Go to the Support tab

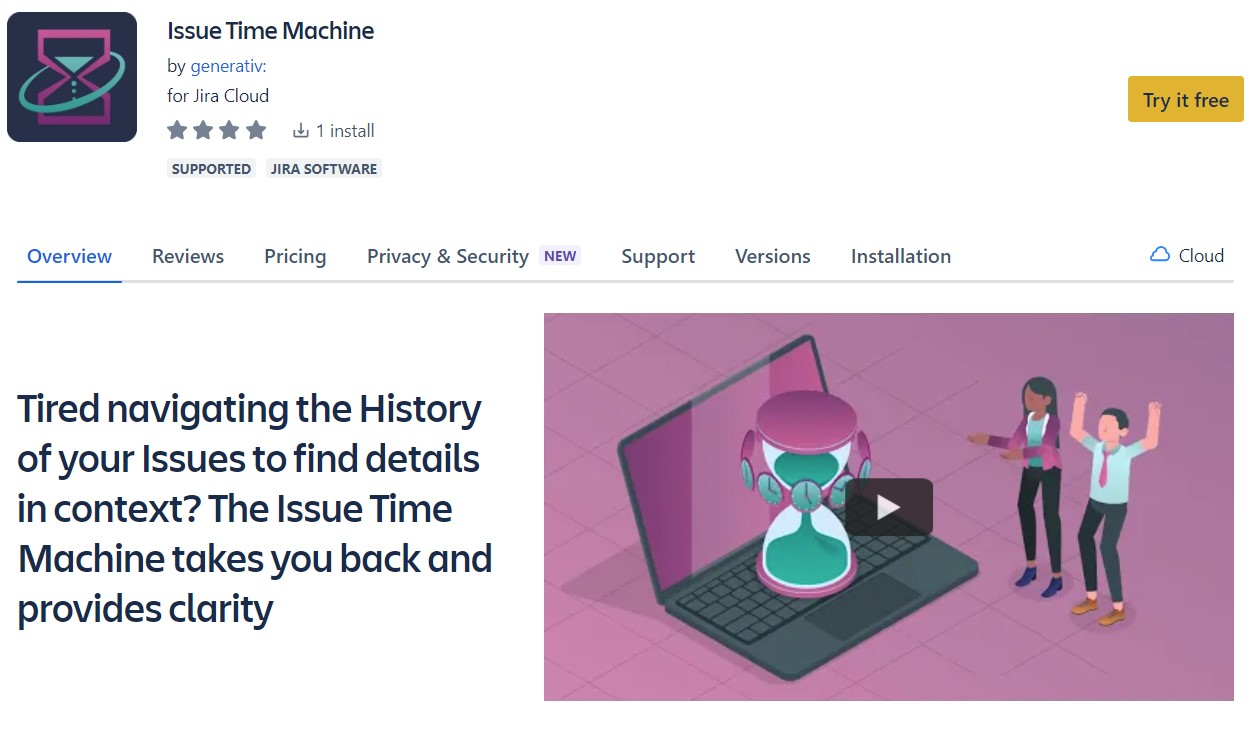[x=658, y=257]
